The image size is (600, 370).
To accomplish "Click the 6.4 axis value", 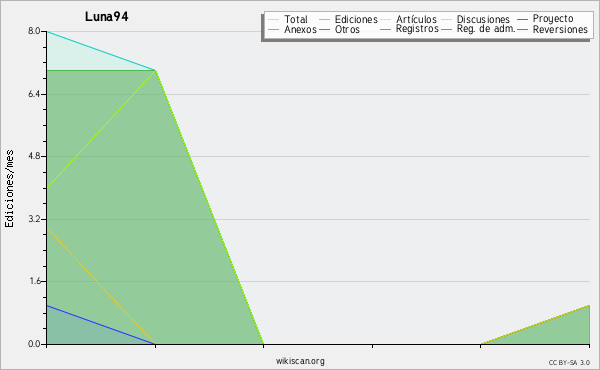I will point(34,94).
